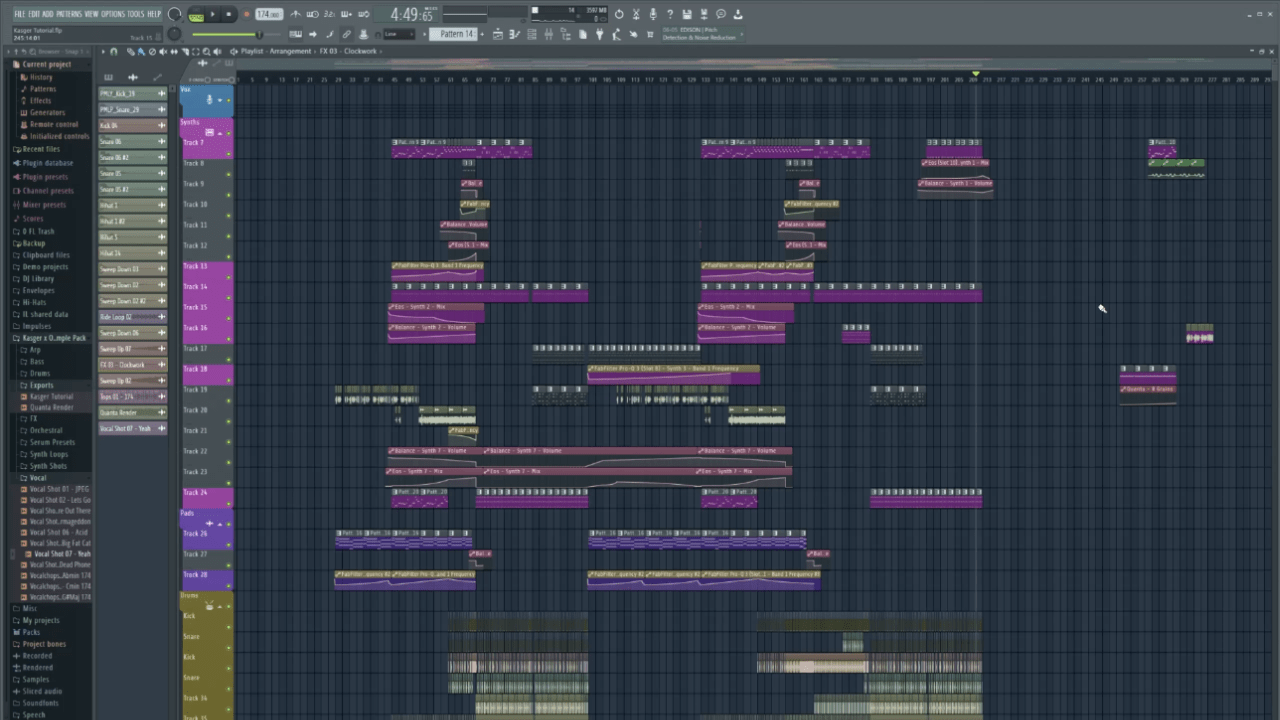Select the Draw pencil tool in playlist
The width and height of the screenshot is (1280, 720).
coord(130,51)
